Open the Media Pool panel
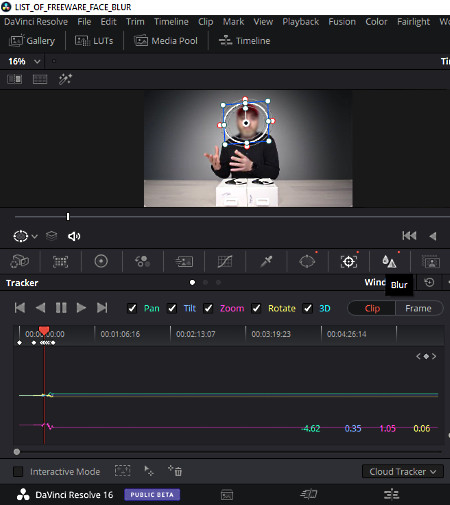Screen dimensions: 450x505 [x=166, y=41]
